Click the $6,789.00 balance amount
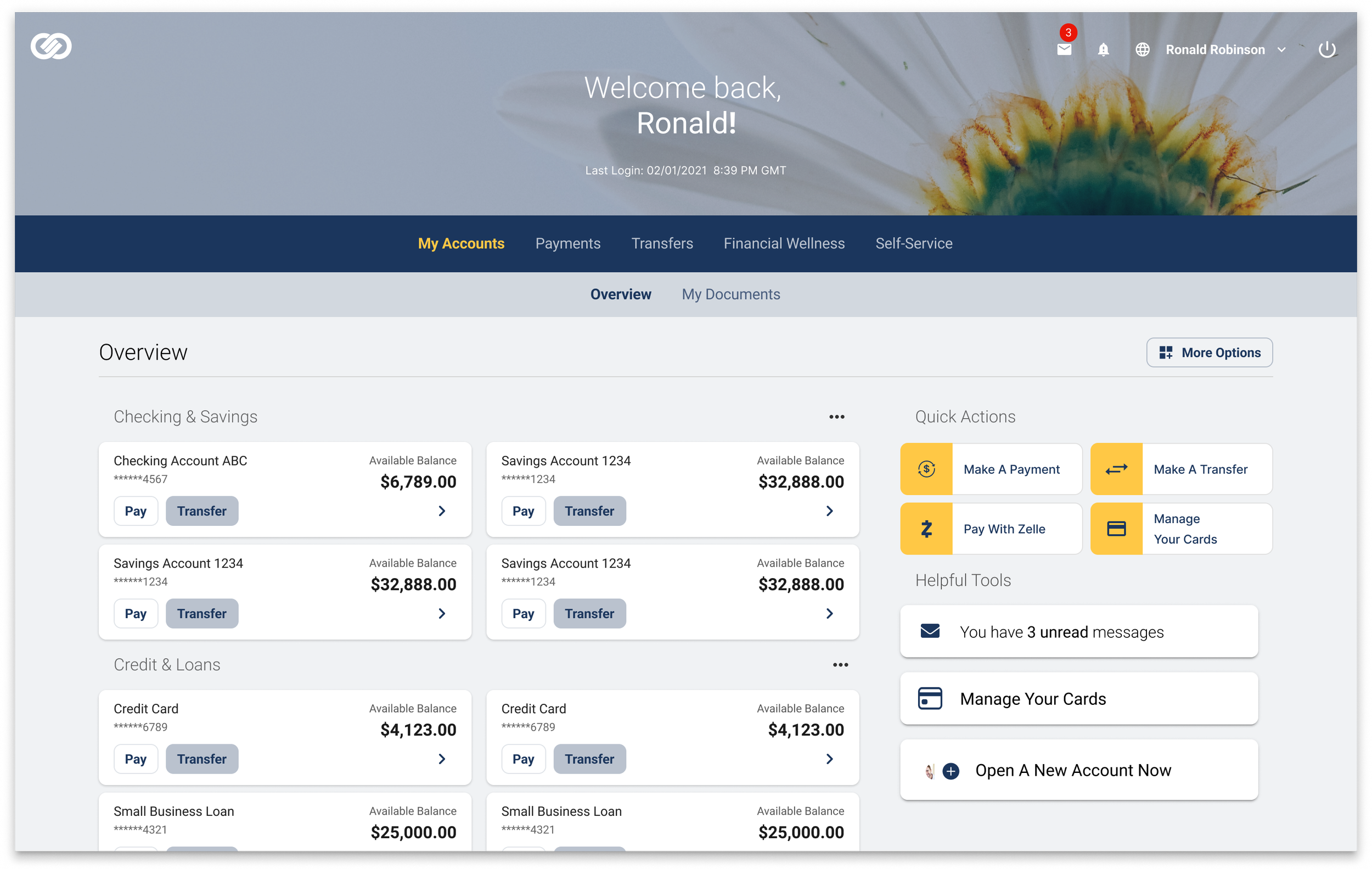This screenshot has width=1372, height=869. coord(418,481)
